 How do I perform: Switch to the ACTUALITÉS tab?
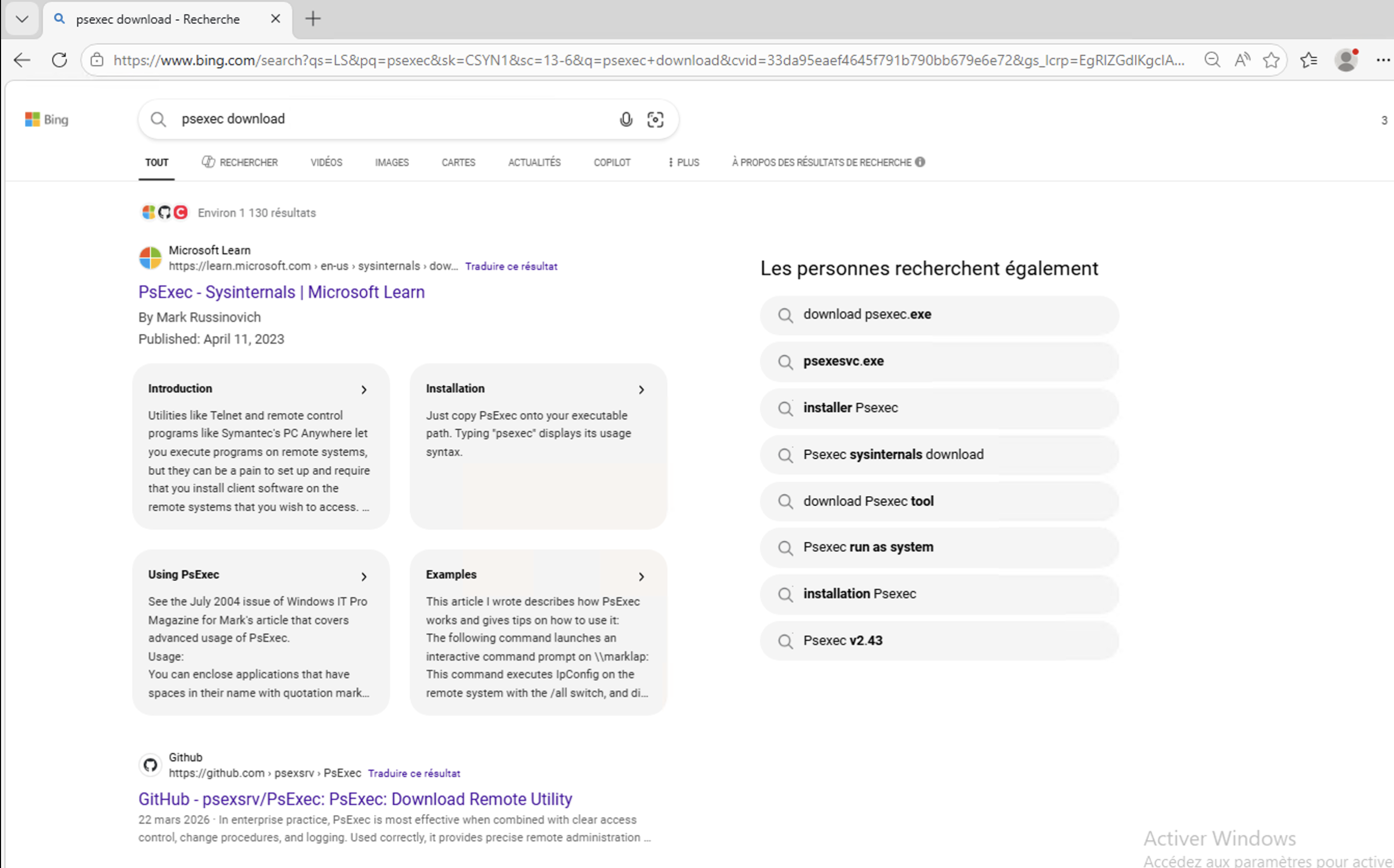click(535, 162)
